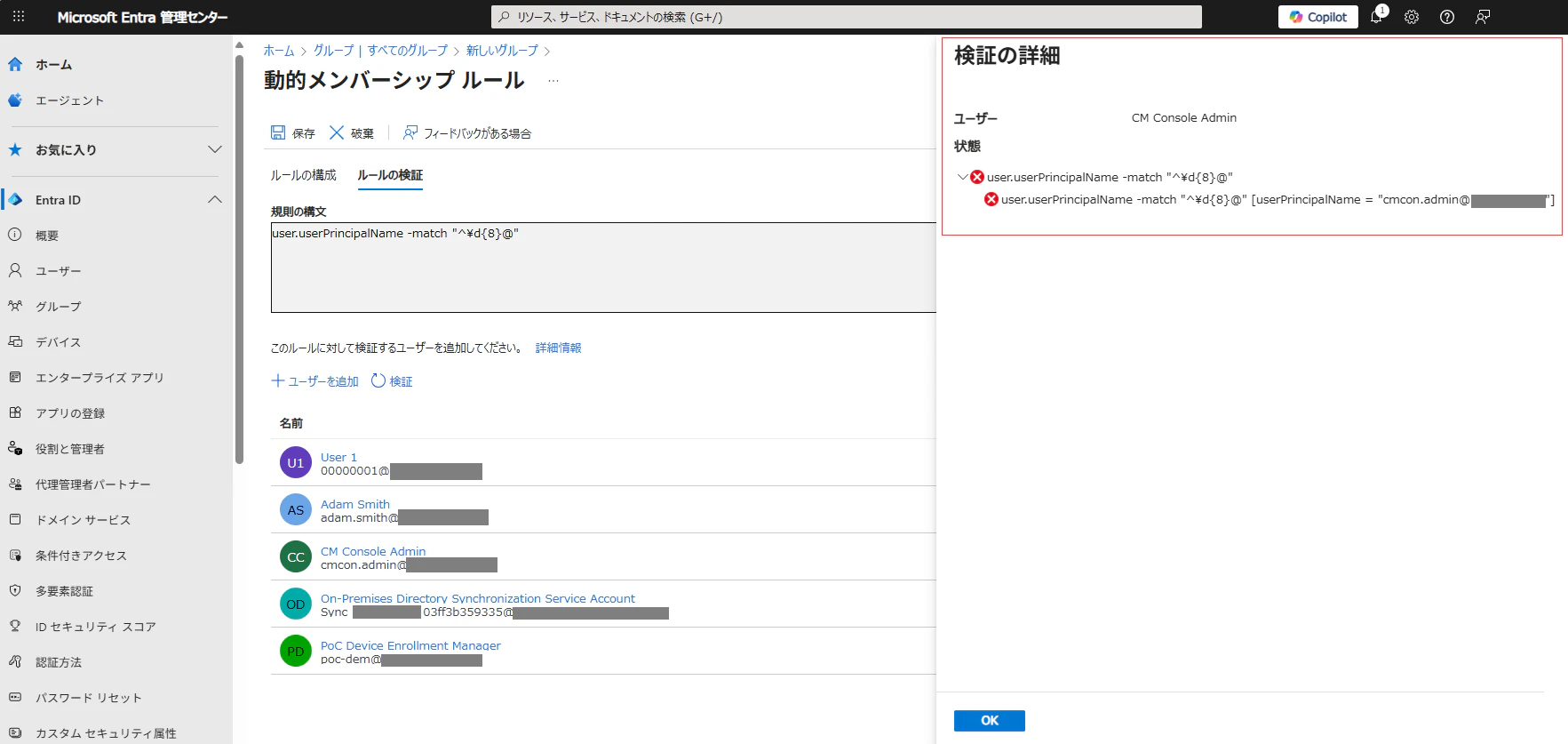Open the more options ellipsis by title
Viewport: 1568px width, 744px height.
click(x=553, y=81)
